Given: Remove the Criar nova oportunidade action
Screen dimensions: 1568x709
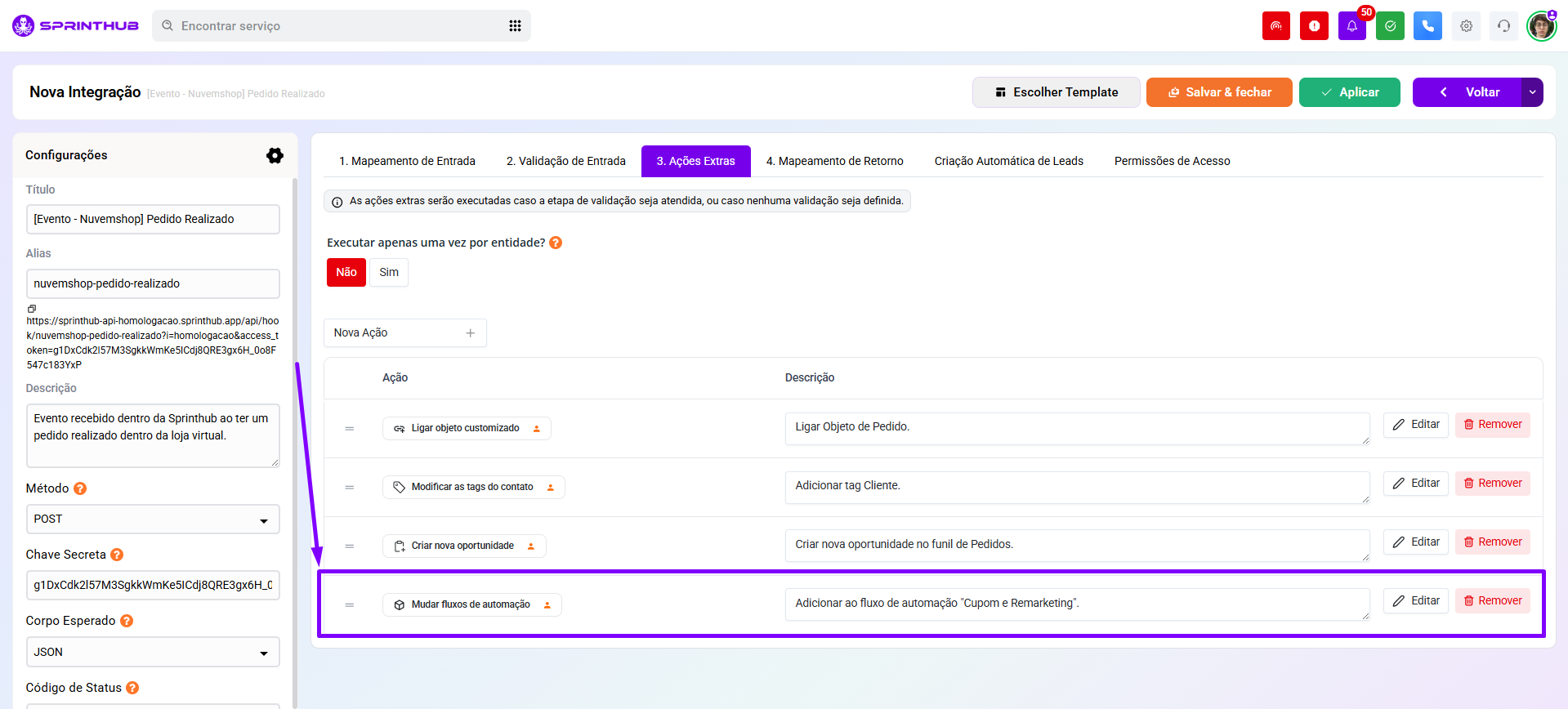Looking at the screenshot, I should (1492, 542).
